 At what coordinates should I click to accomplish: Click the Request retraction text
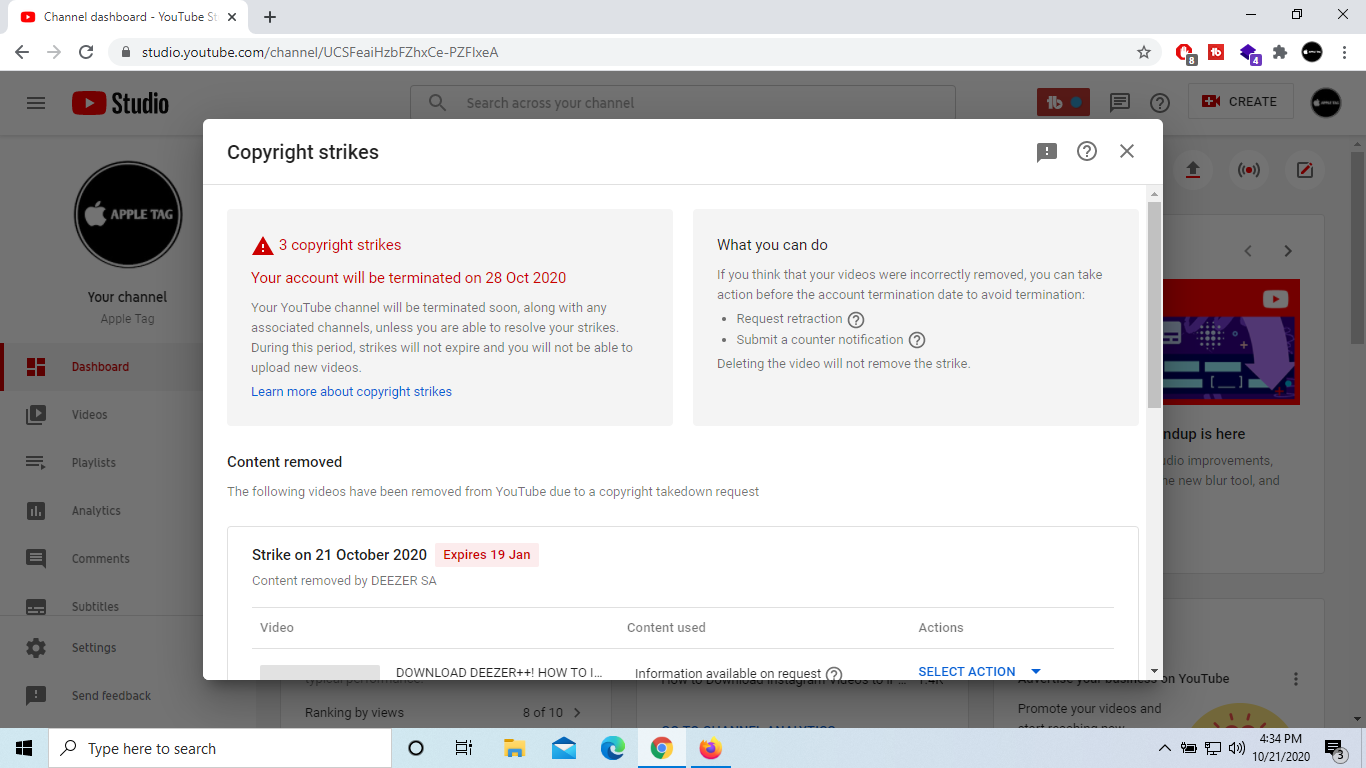coord(789,318)
